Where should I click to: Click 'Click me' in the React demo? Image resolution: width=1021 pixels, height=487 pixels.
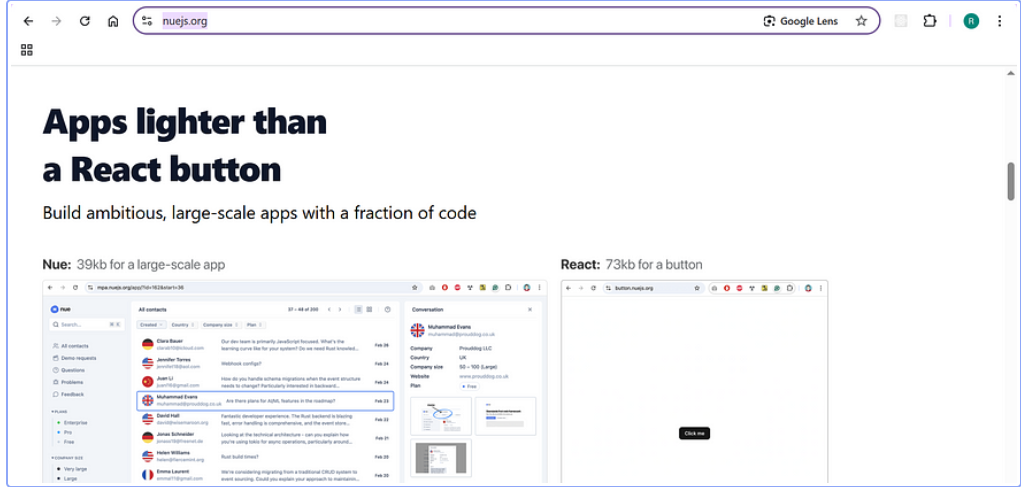(x=694, y=433)
